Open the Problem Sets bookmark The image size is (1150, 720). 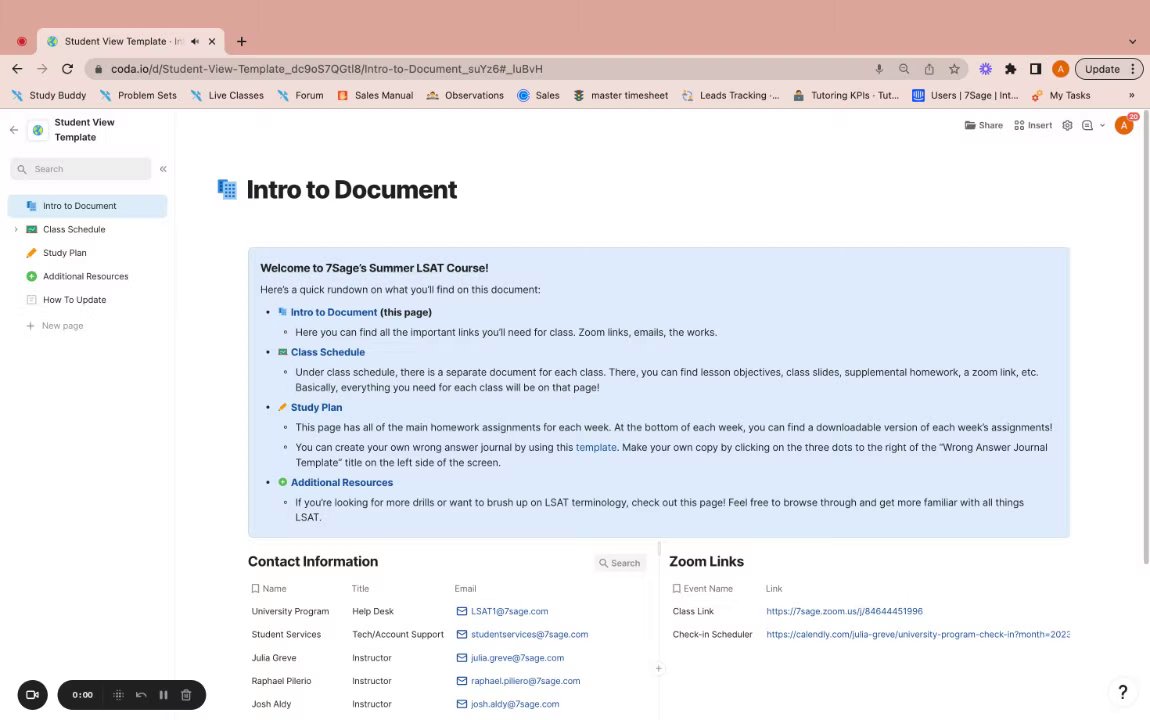click(x=139, y=95)
